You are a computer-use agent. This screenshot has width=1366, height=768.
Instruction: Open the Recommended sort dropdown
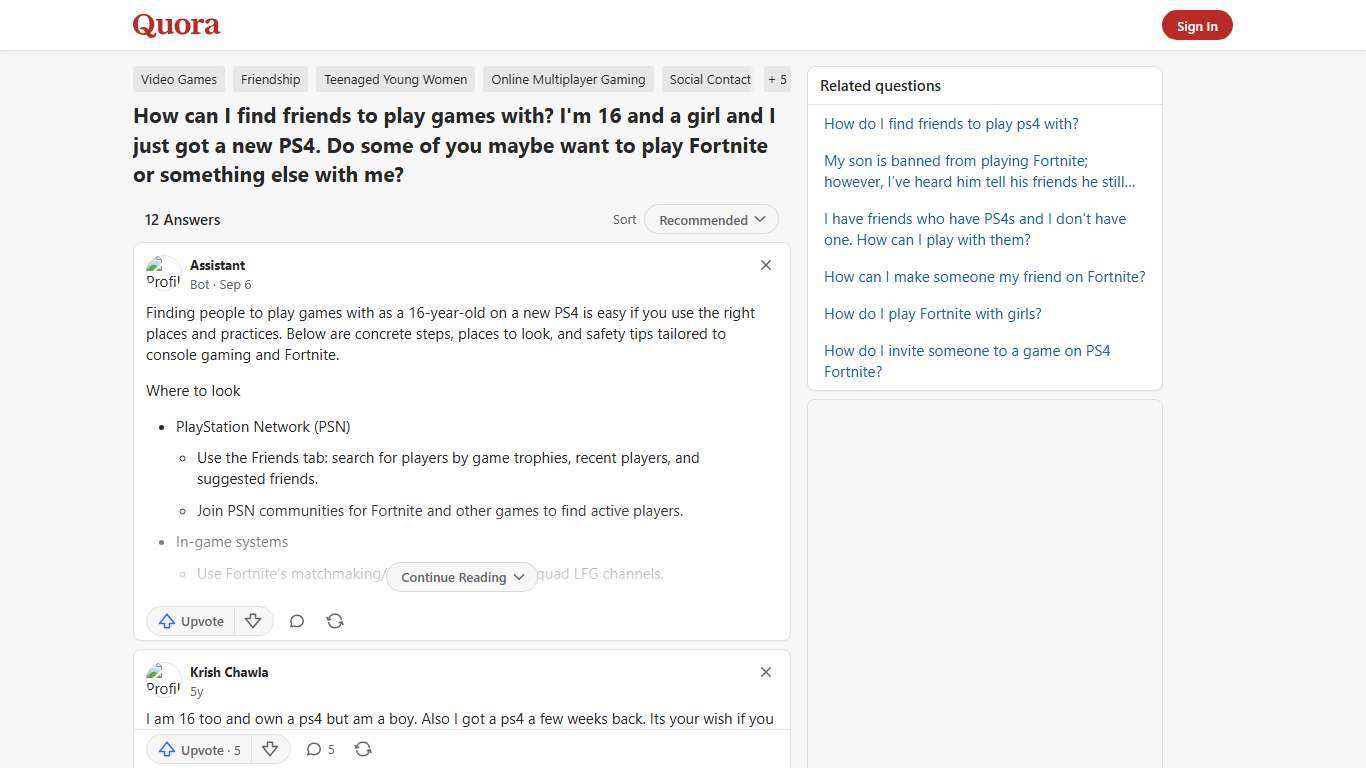[x=711, y=219]
